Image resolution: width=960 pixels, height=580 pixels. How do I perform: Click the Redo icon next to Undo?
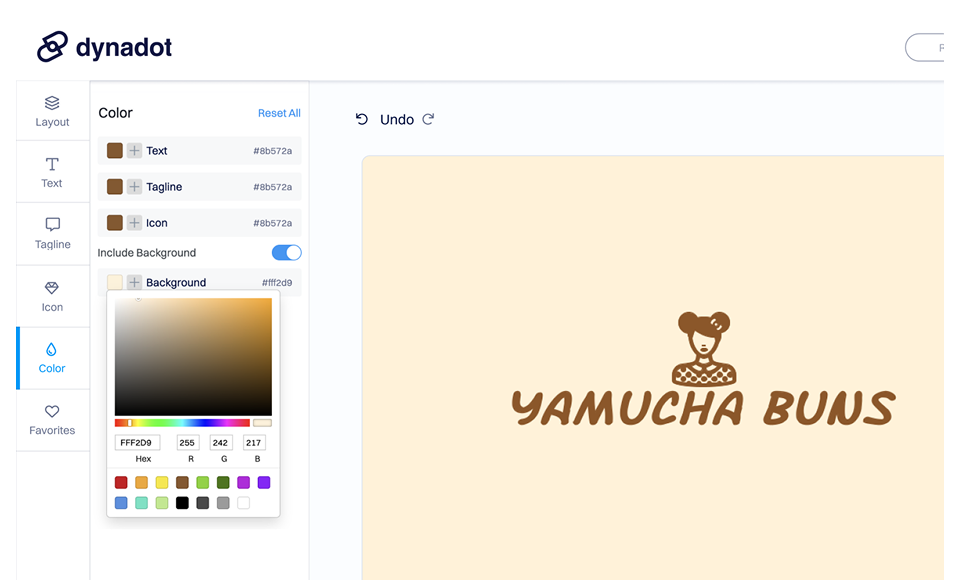coord(428,119)
